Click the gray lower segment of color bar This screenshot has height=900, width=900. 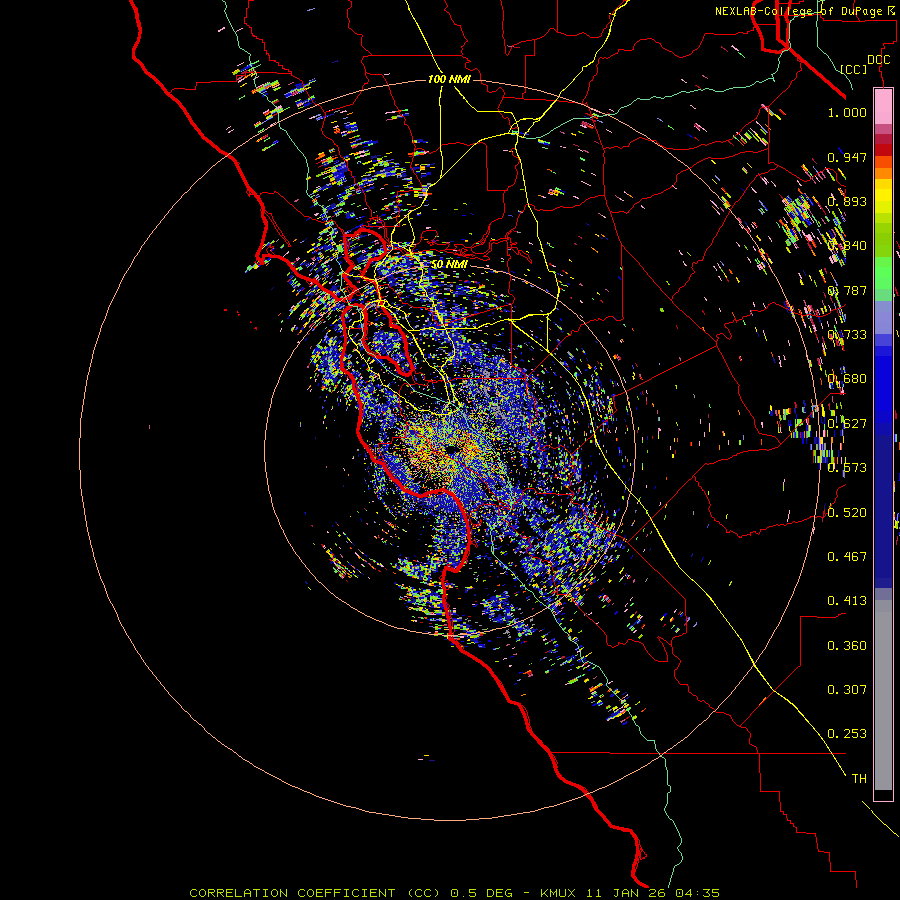point(883,695)
